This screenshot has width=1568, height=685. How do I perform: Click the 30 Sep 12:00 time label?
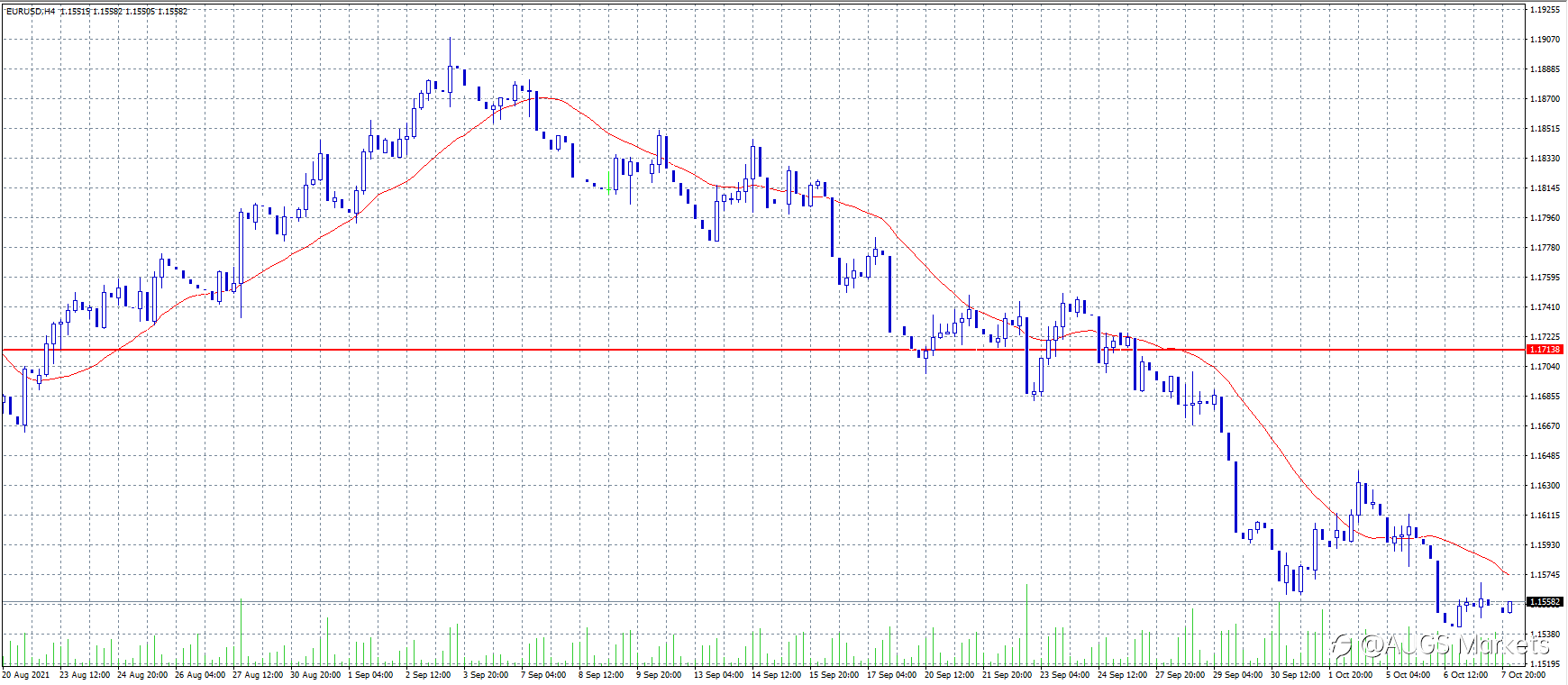[x=1296, y=675]
